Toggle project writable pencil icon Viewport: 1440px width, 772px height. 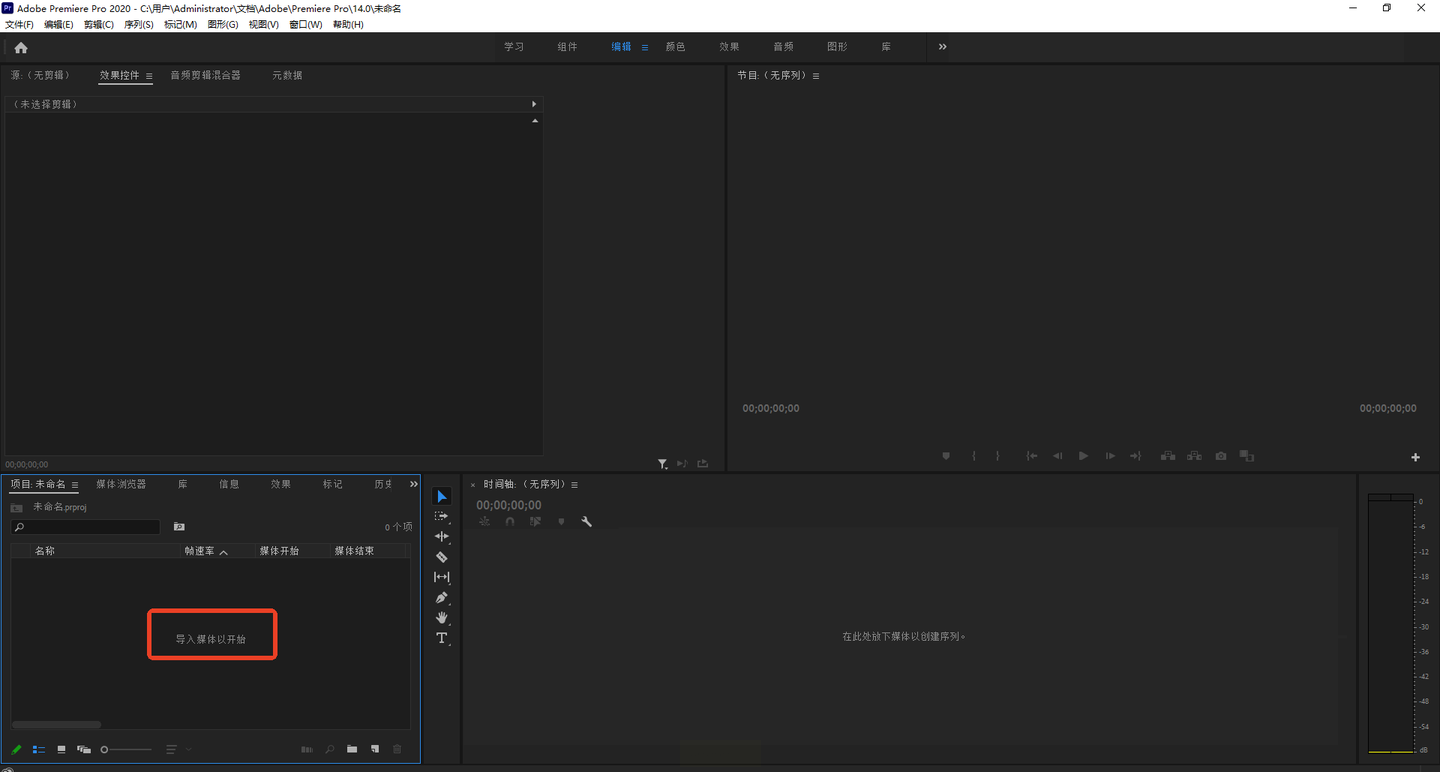16,749
